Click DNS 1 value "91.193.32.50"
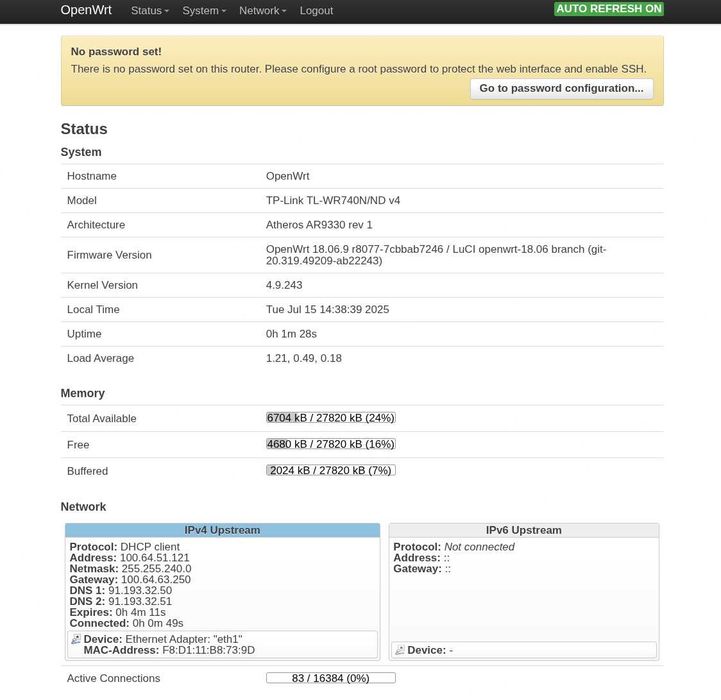Image resolution: width=721 pixels, height=700 pixels. pyautogui.click(x=140, y=591)
